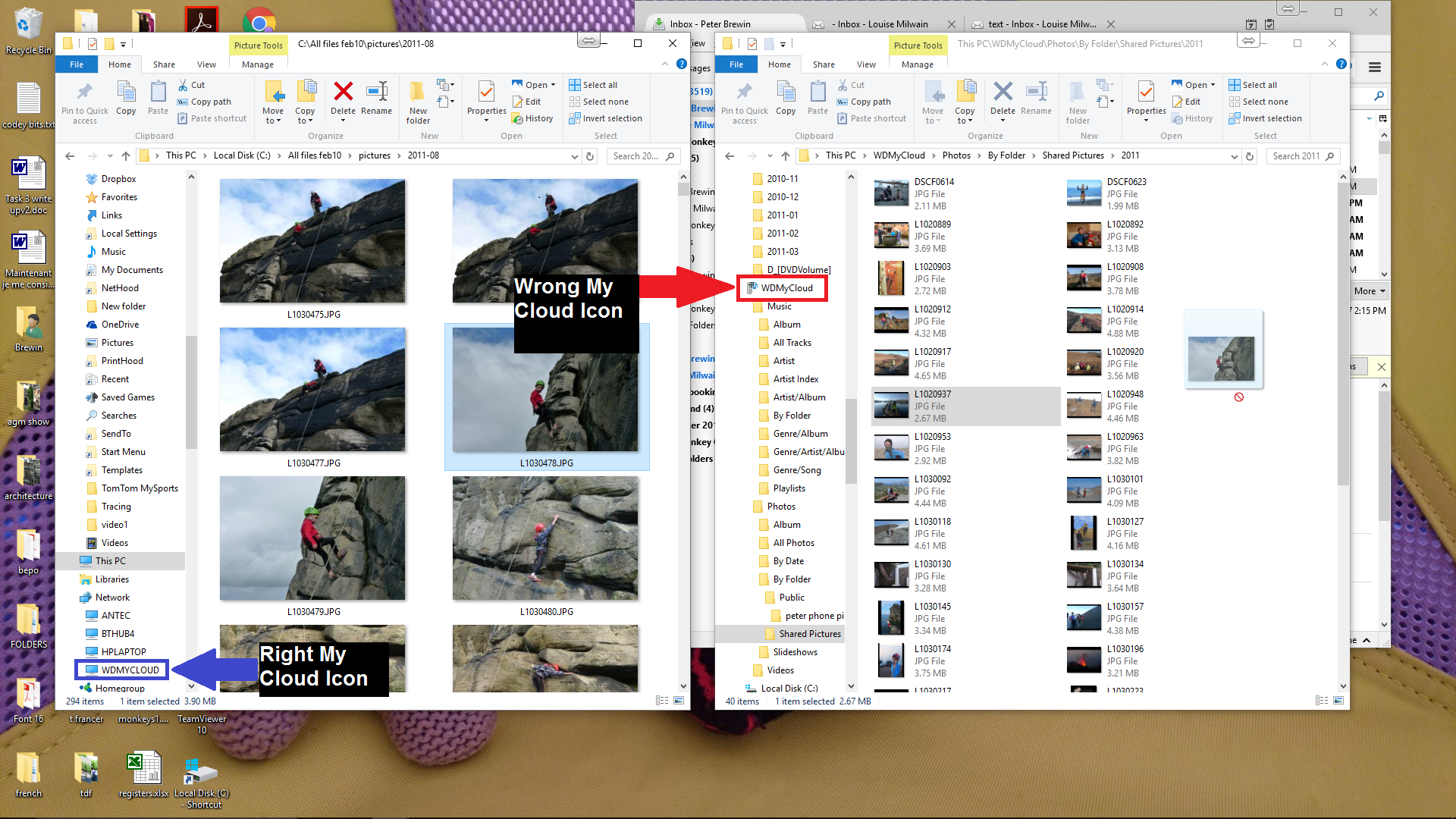Expand Open dropdown arrow in right window
The width and height of the screenshot is (1456, 819).
[x=1213, y=85]
